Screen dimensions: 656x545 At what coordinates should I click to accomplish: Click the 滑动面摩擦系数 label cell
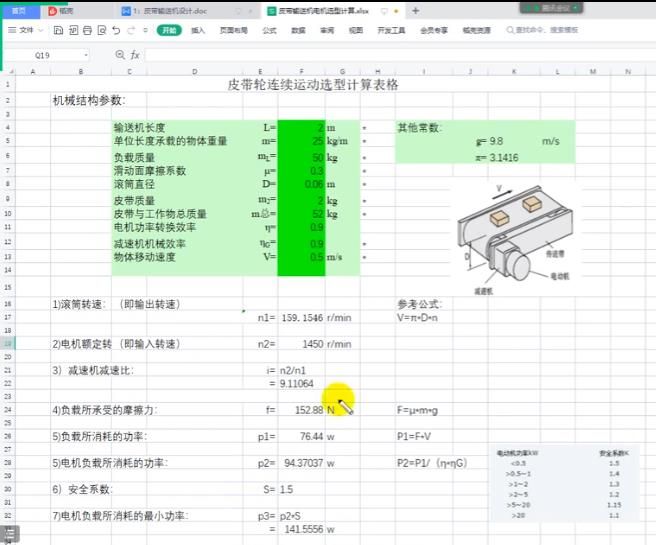pyautogui.click(x=150, y=171)
